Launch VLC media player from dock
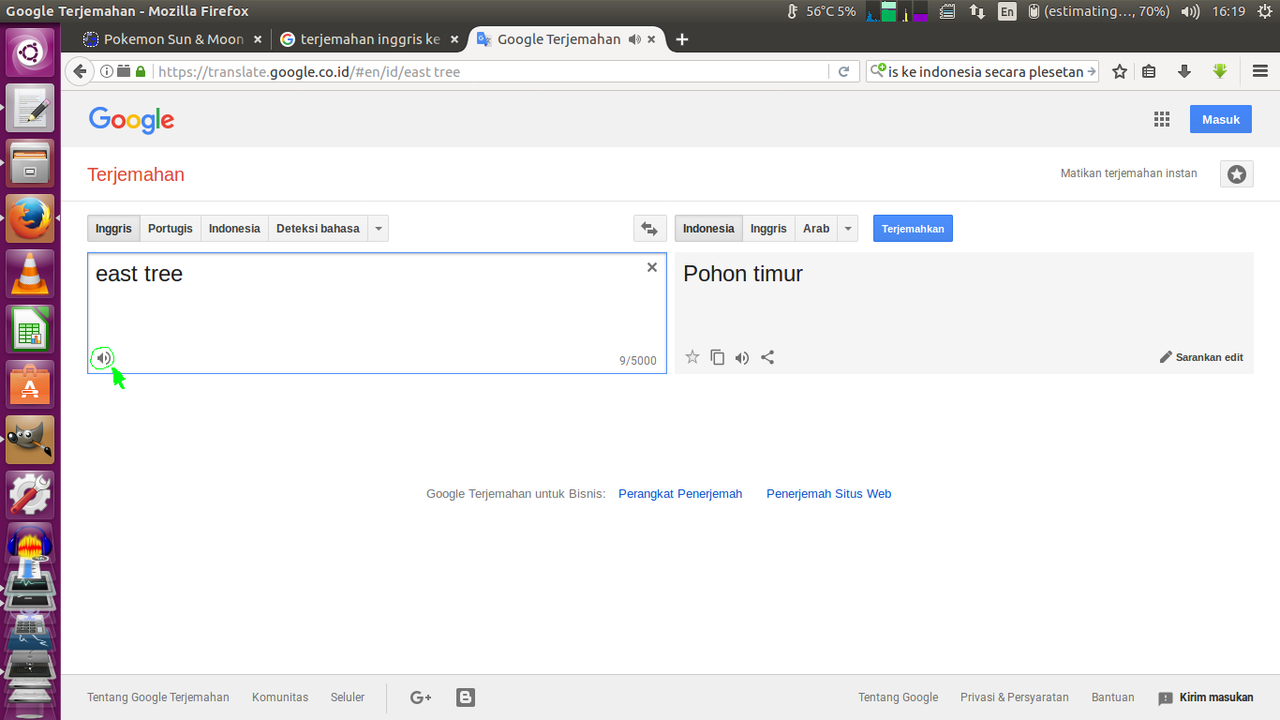This screenshot has width=1280, height=720. [30, 273]
